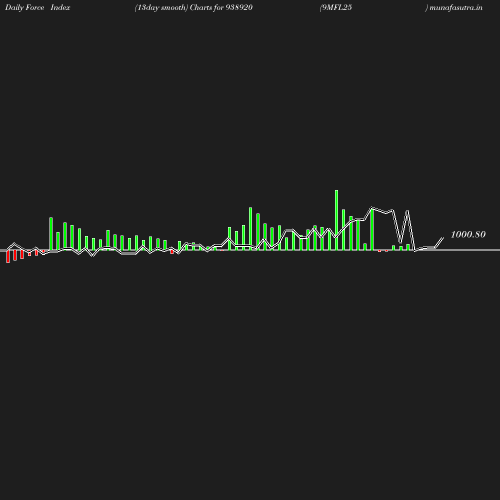500x500 pixels.
Task: Click the 'munafasutra.in' watermark text
Action: coord(456,8)
